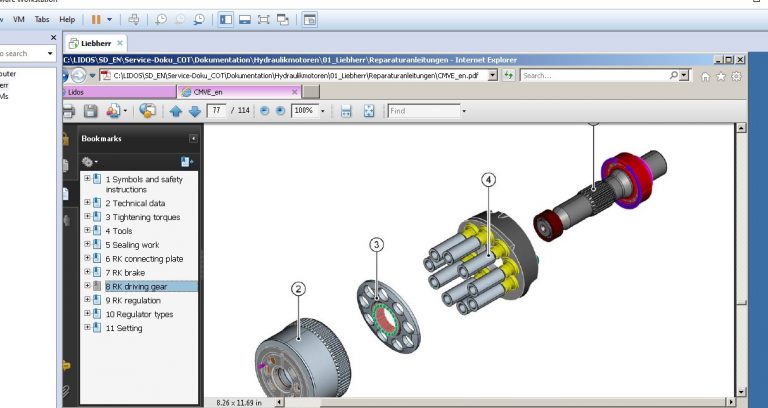Go to next PDF page
The width and height of the screenshot is (768, 408).
pyautogui.click(x=194, y=111)
